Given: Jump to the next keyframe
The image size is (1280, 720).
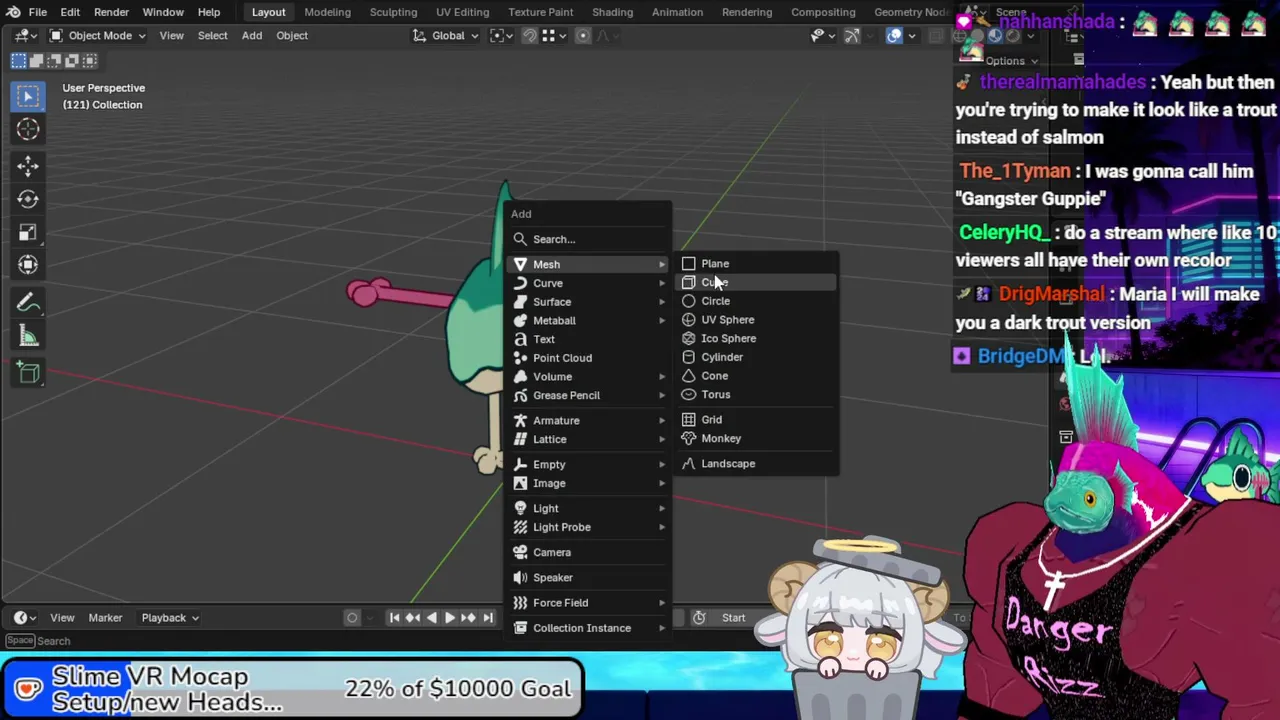Looking at the screenshot, I should coord(468,618).
